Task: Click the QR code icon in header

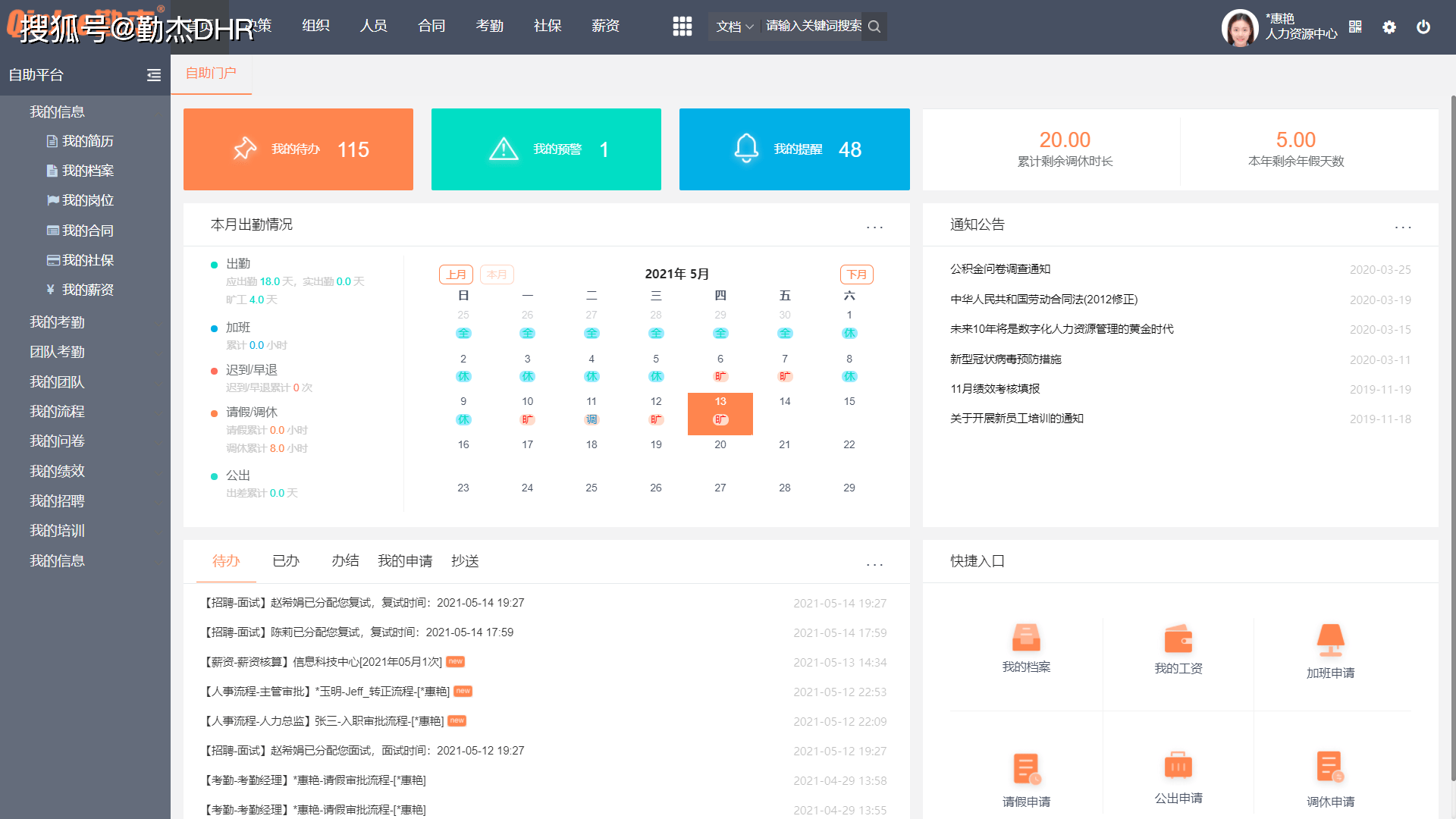Action: click(x=1355, y=27)
